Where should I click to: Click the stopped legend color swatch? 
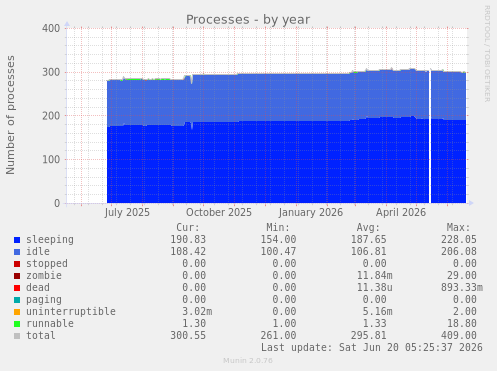pos(17,264)
